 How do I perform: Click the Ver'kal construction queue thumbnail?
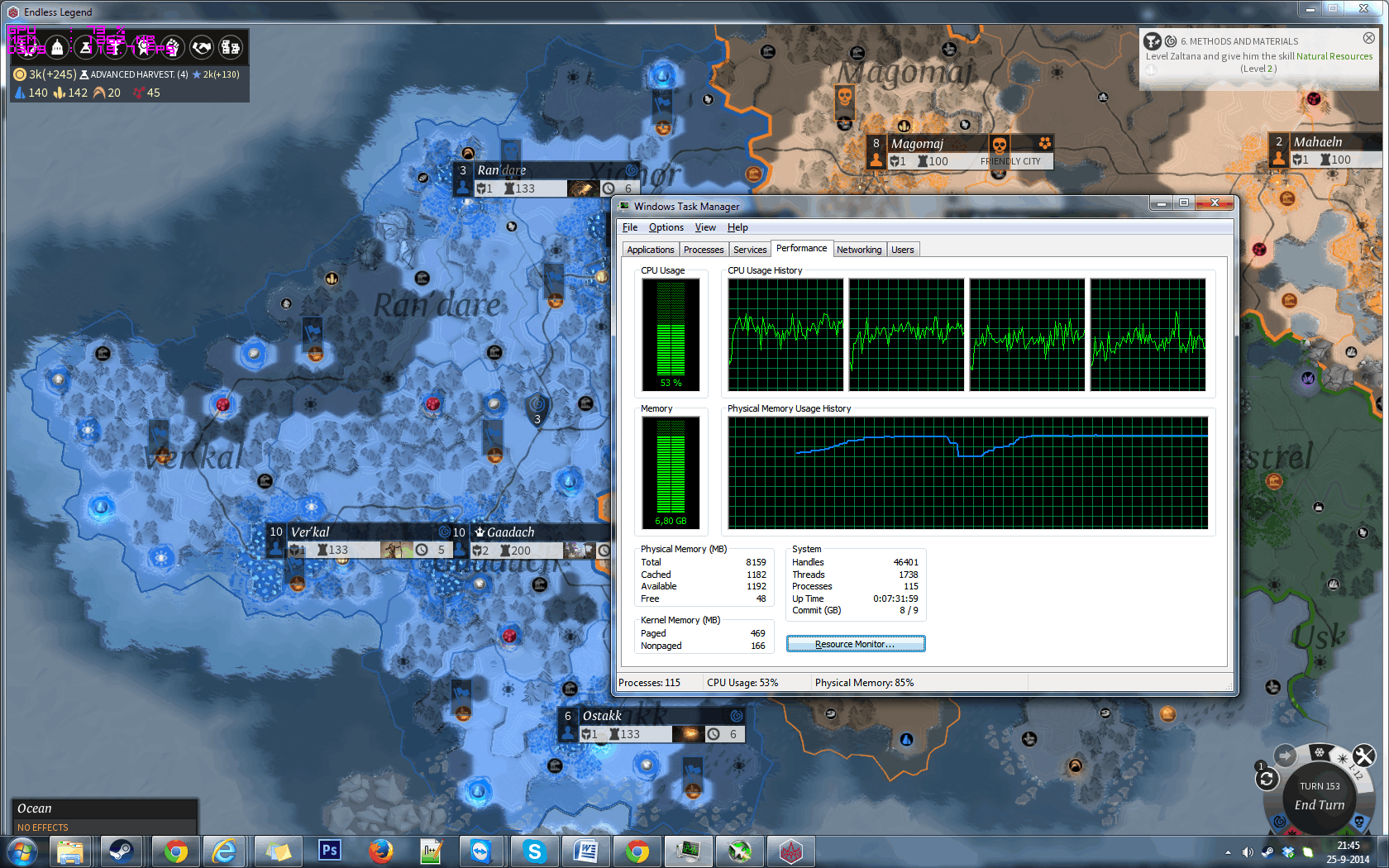[397, 550]
